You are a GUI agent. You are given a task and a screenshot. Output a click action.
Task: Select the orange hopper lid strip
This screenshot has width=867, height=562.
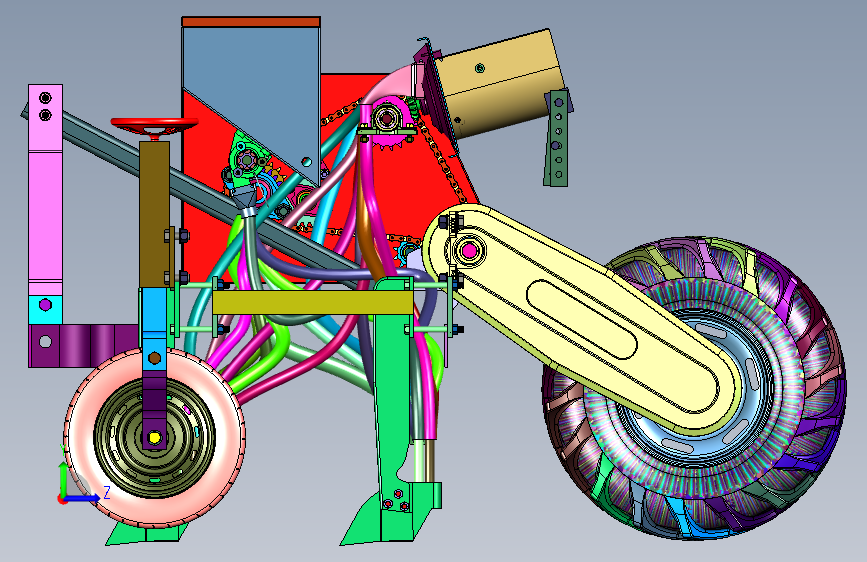(251, 22)
